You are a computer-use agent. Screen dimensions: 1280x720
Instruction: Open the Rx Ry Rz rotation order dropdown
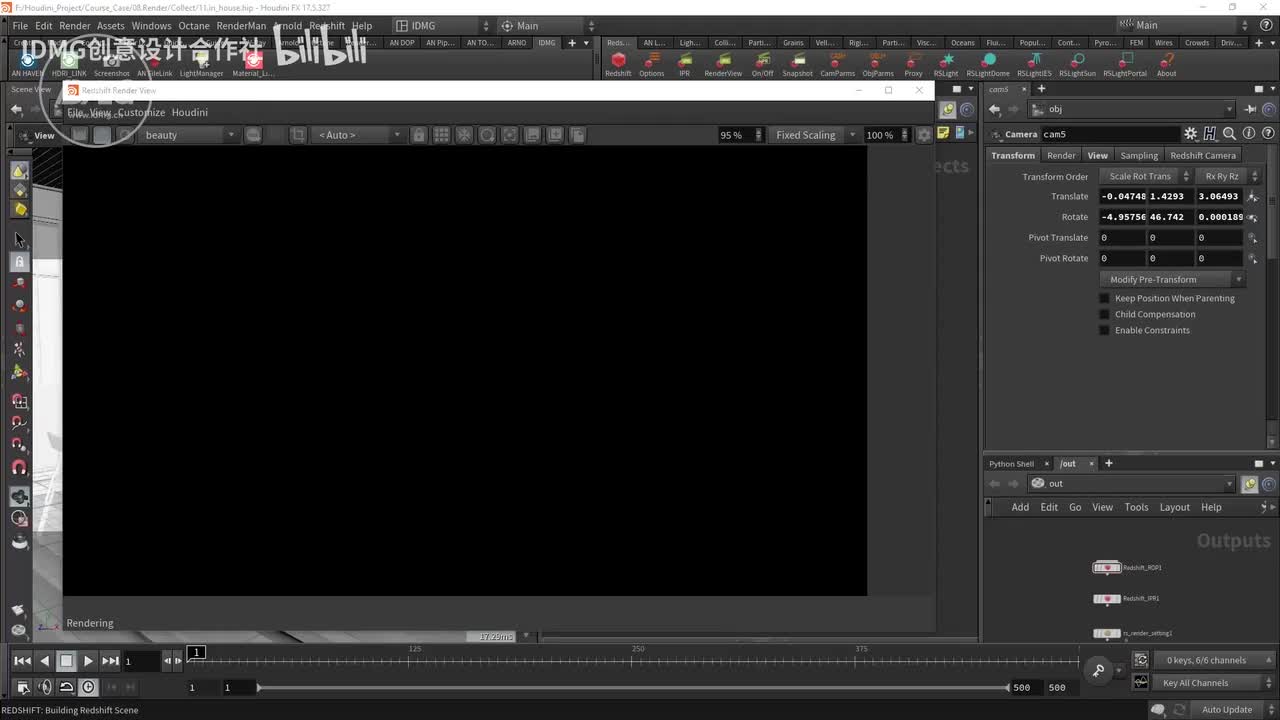pos(1229,176)
